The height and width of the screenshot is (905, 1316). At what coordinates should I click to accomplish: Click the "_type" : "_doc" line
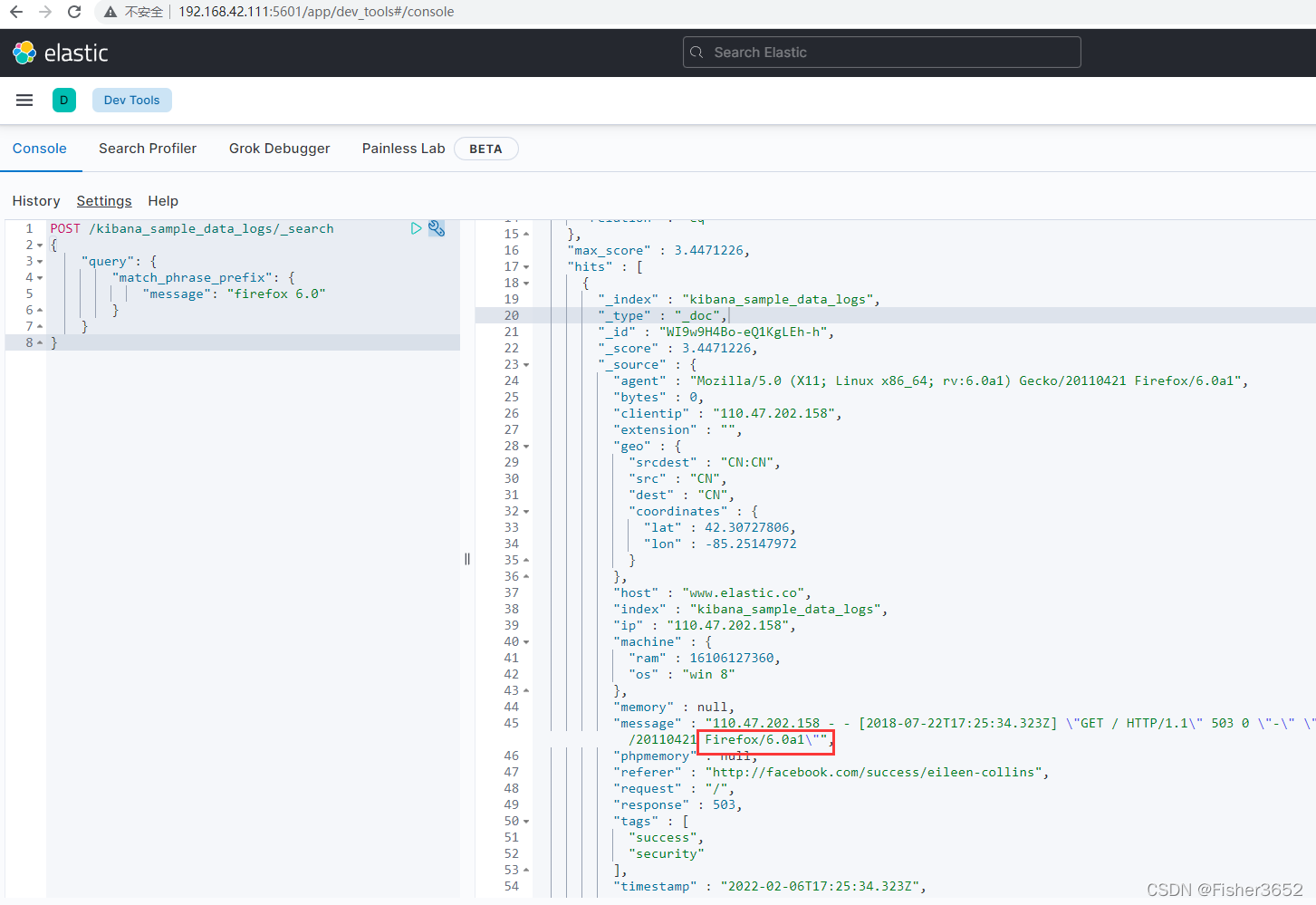(x=662, y=316)
